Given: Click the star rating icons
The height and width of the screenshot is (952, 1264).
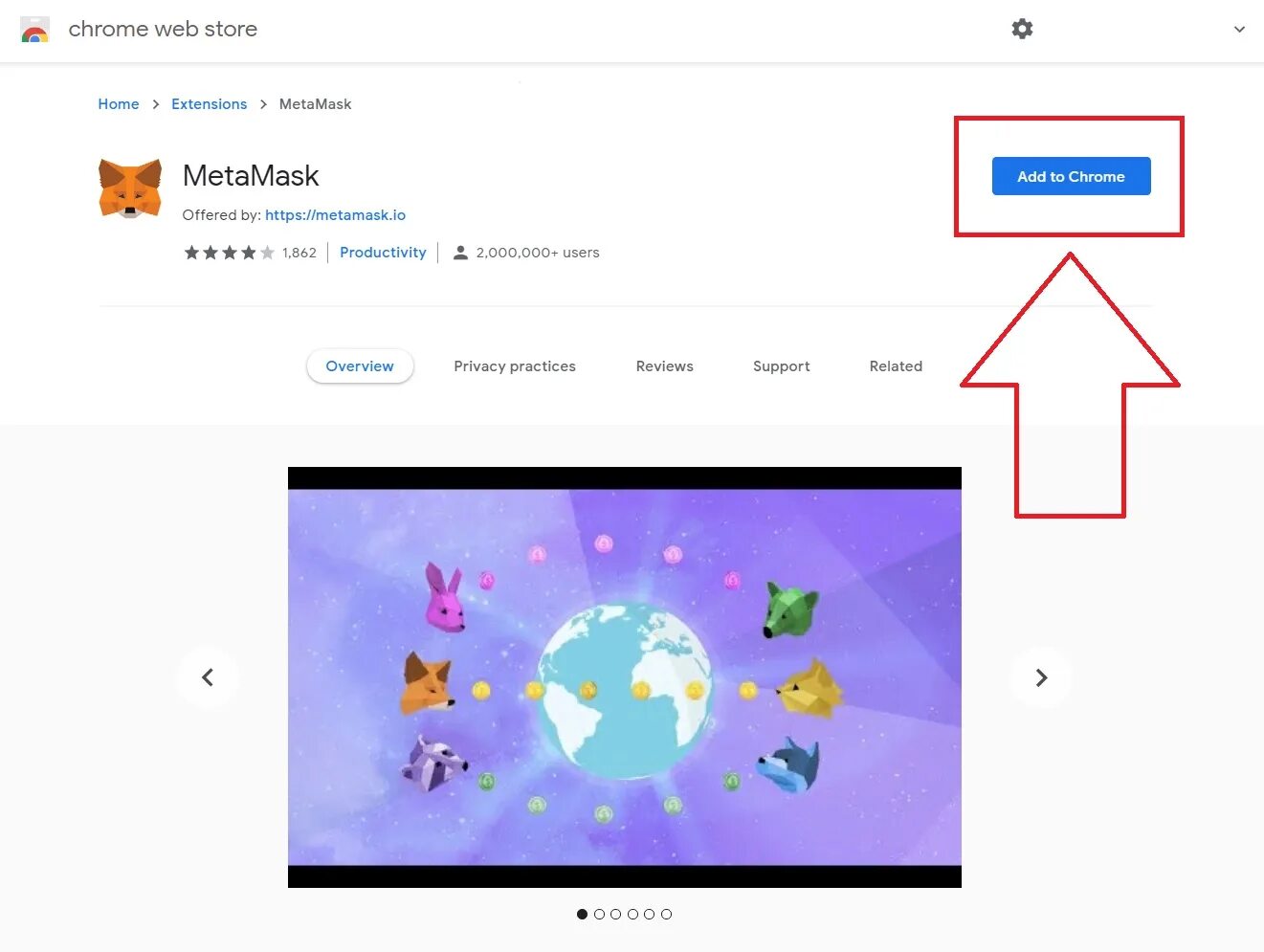Looking at the screenshot, I should click(x=229, y=253).
